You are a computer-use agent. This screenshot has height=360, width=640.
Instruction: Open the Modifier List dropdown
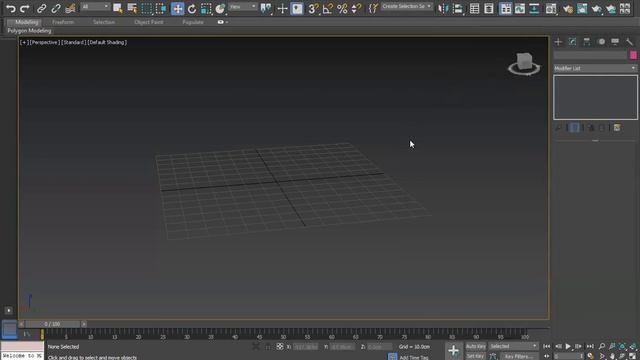tap(595, 68)
